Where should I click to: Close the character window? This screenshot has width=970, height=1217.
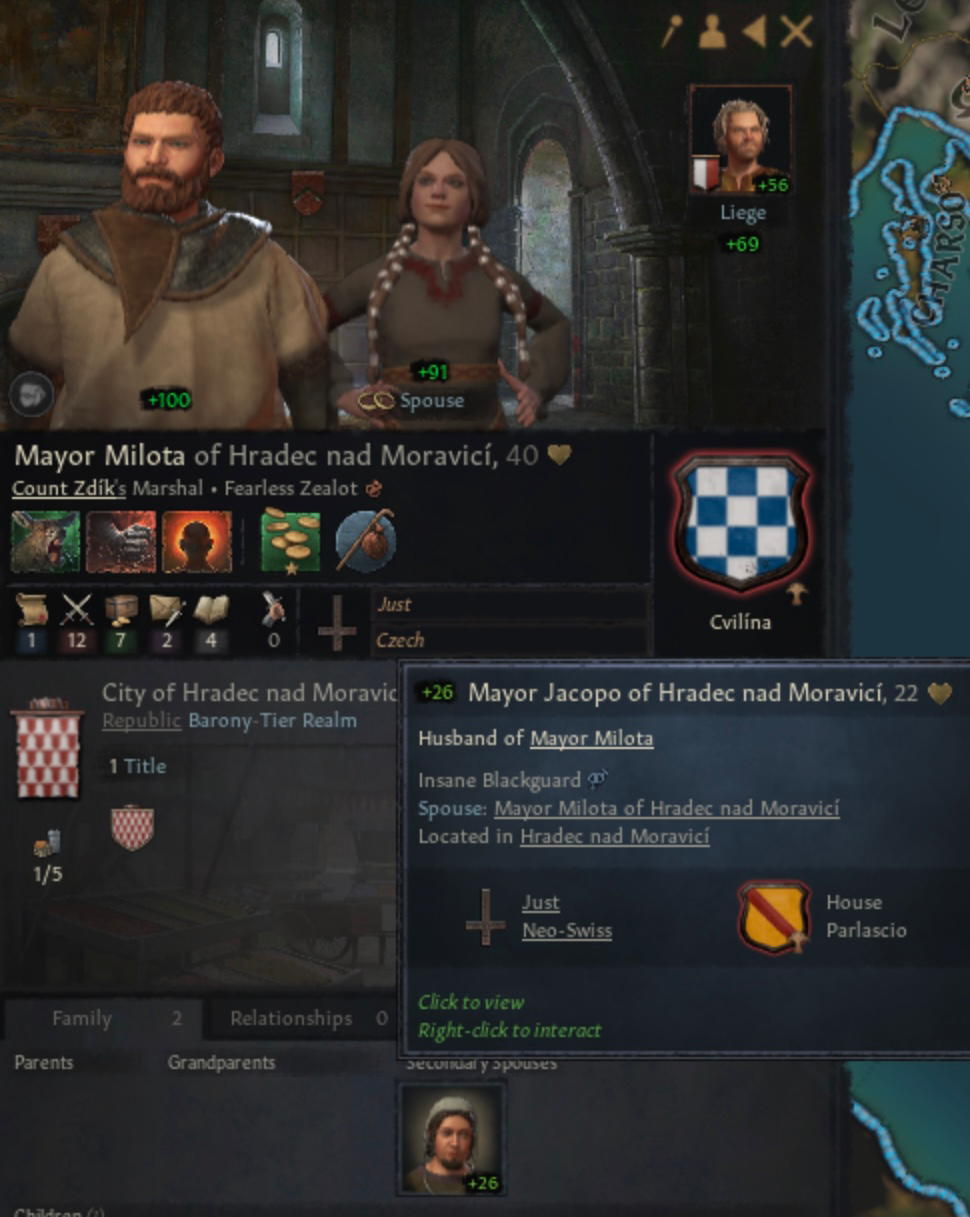(x=796, y=32)
